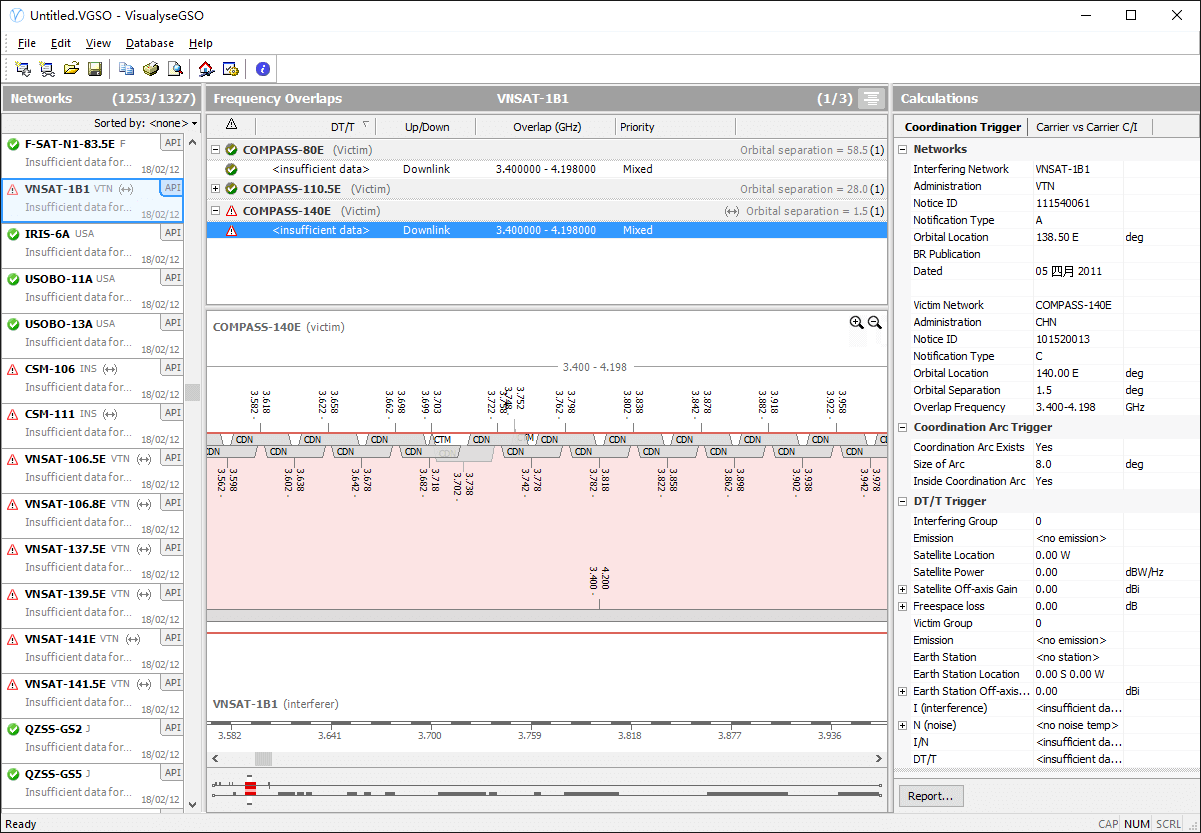Image resolution: width=1201 pixels, height=833 pixels.
Task: Collapse the COMPASS-140E victim group
Action: pyautogui.click(x=216, y=211)
